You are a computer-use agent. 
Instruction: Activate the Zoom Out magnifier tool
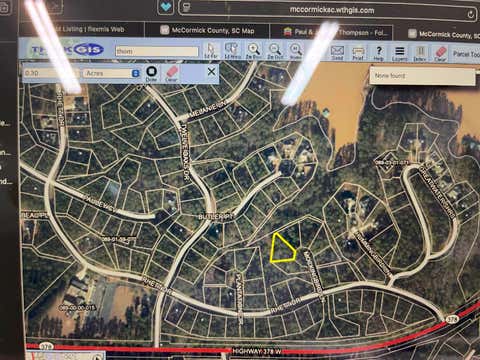pos(275,52)
